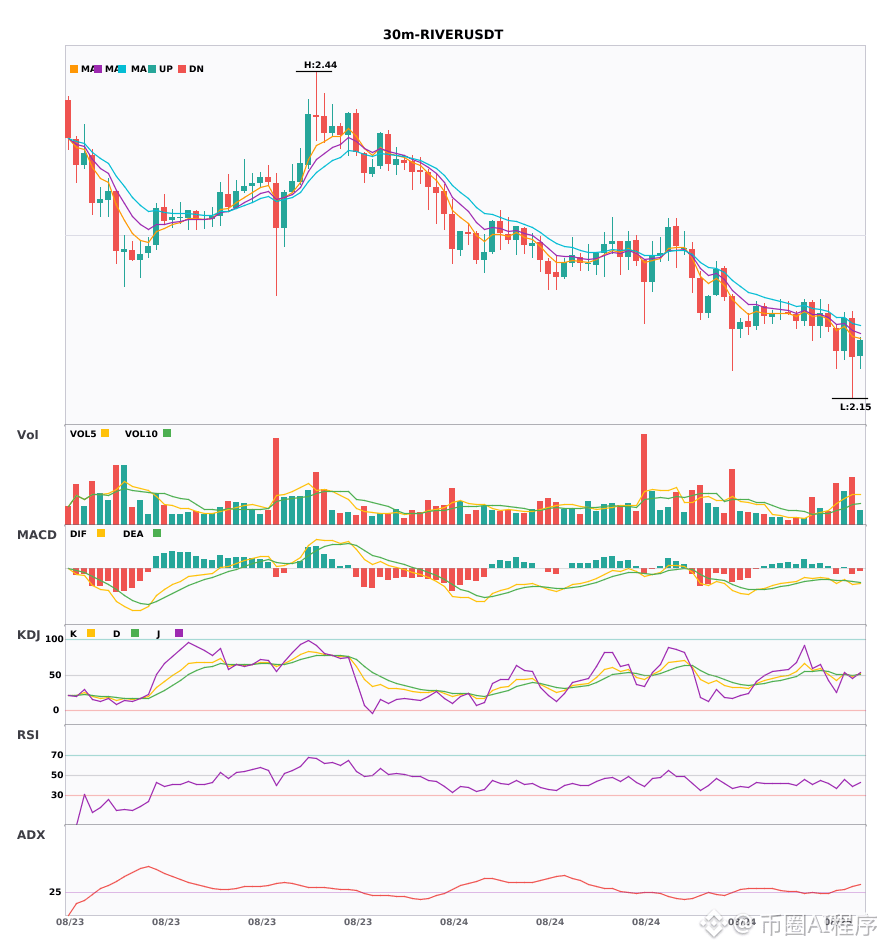Click the DEA legend label

click(x=133, y=534)
